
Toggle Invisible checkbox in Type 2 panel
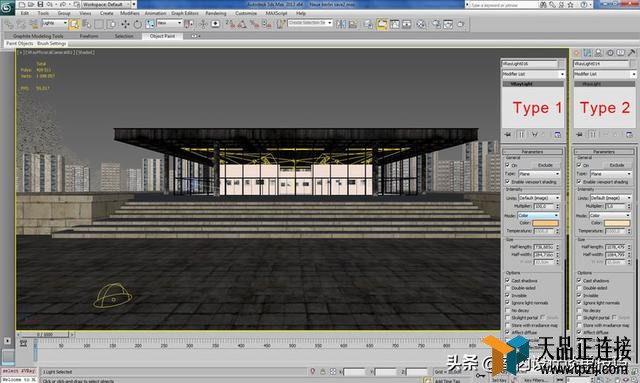[x=579, y=295]
